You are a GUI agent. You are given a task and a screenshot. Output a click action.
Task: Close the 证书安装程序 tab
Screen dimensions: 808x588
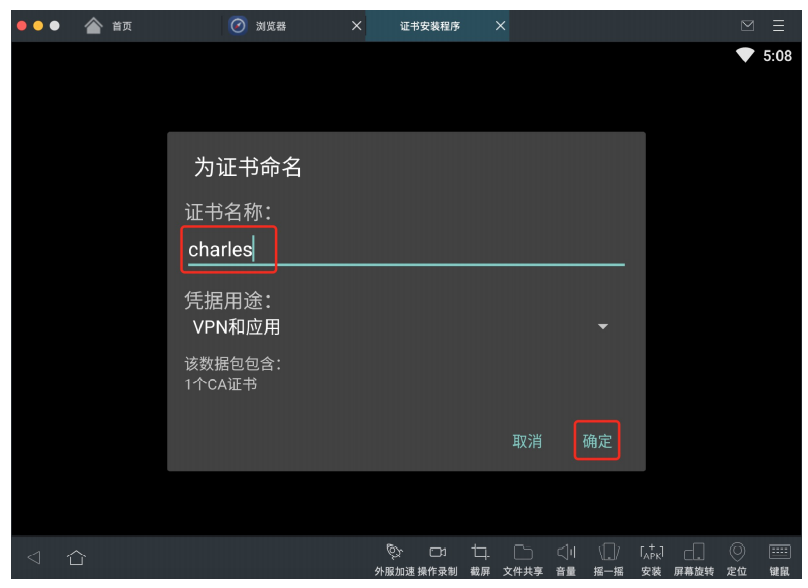(x=500, y=26)
